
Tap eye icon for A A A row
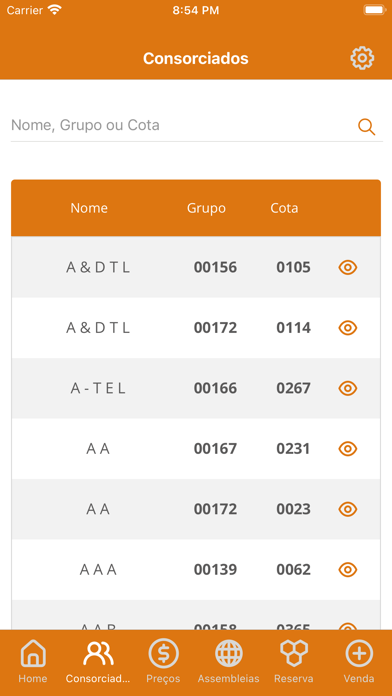coord(348,569)
